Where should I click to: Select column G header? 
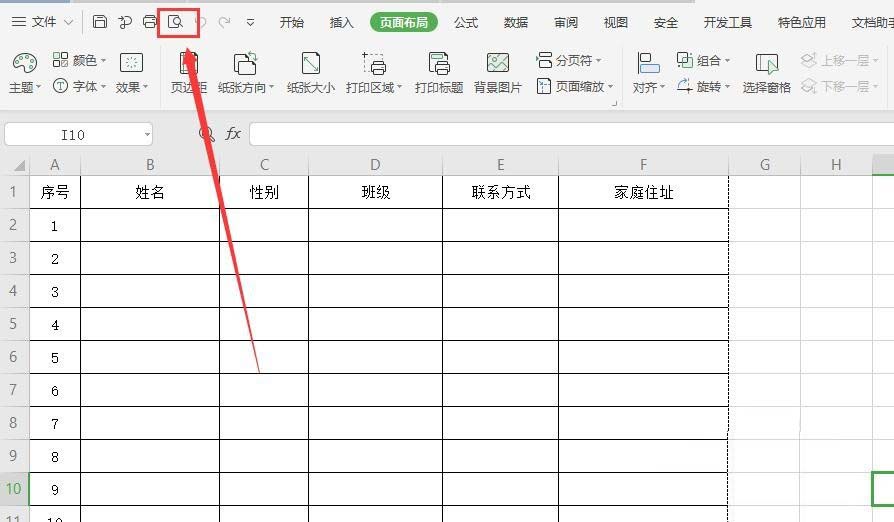tap(765, 165)
